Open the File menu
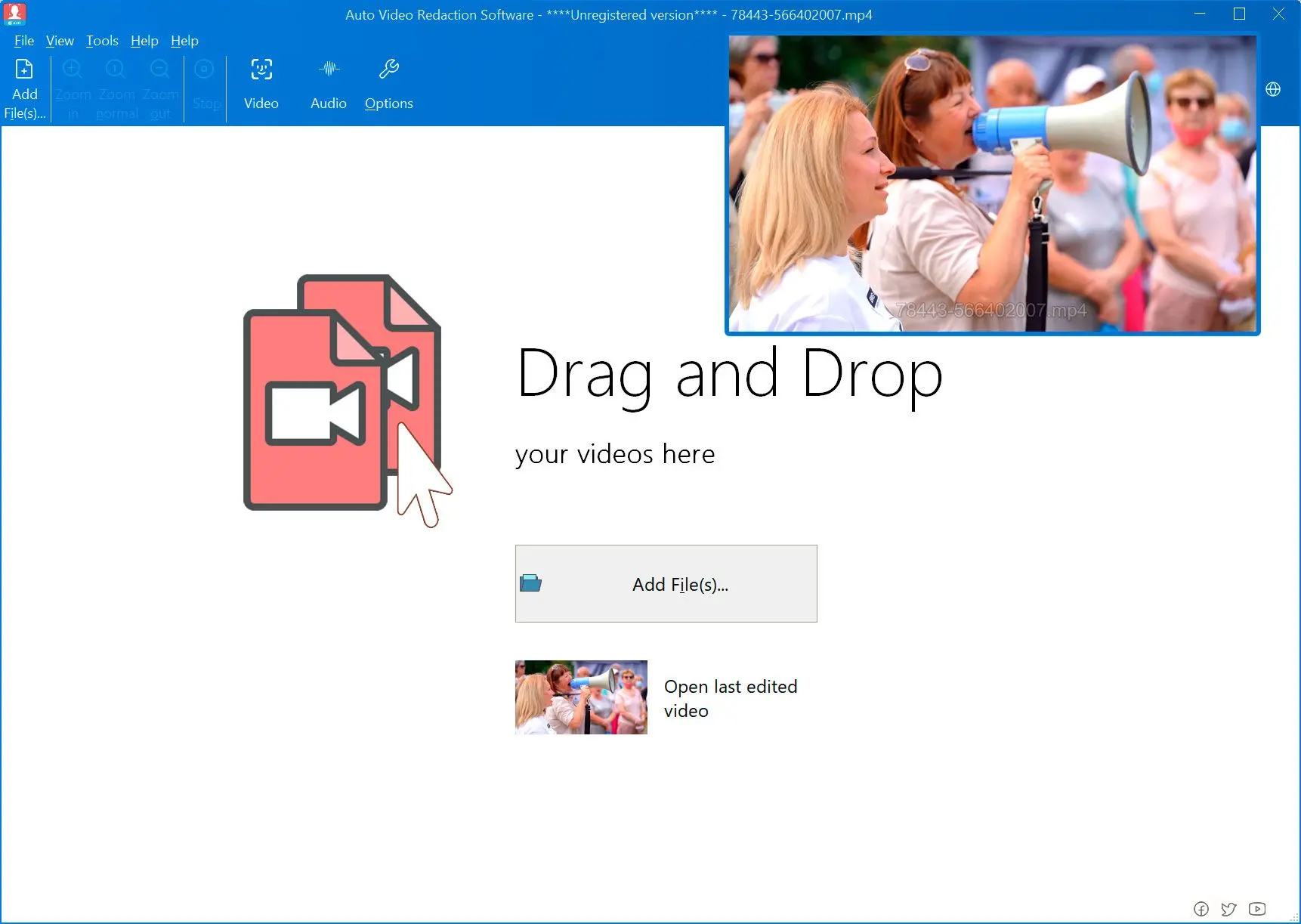Image resolution: width=1301 pixels, height=924 pixels. pos(24,41)
